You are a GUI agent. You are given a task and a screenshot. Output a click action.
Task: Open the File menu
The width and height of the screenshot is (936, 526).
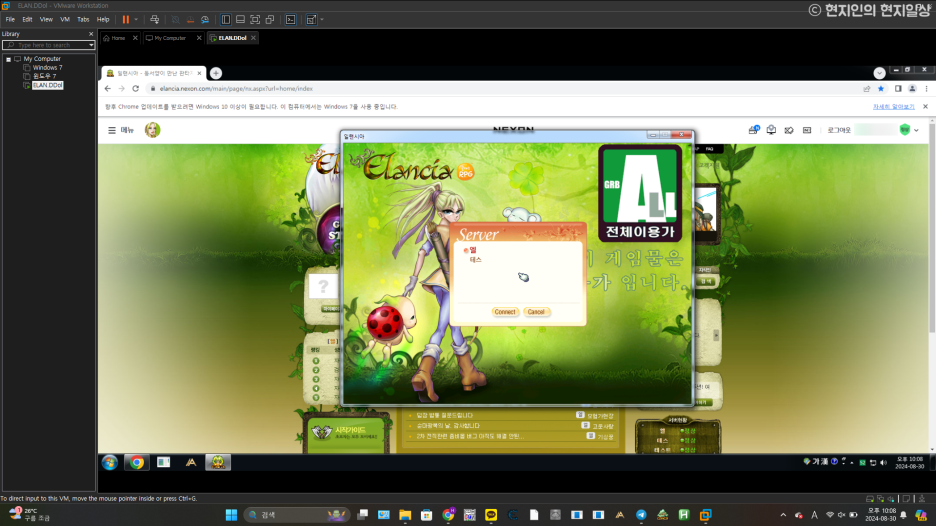tap(10, 20)
